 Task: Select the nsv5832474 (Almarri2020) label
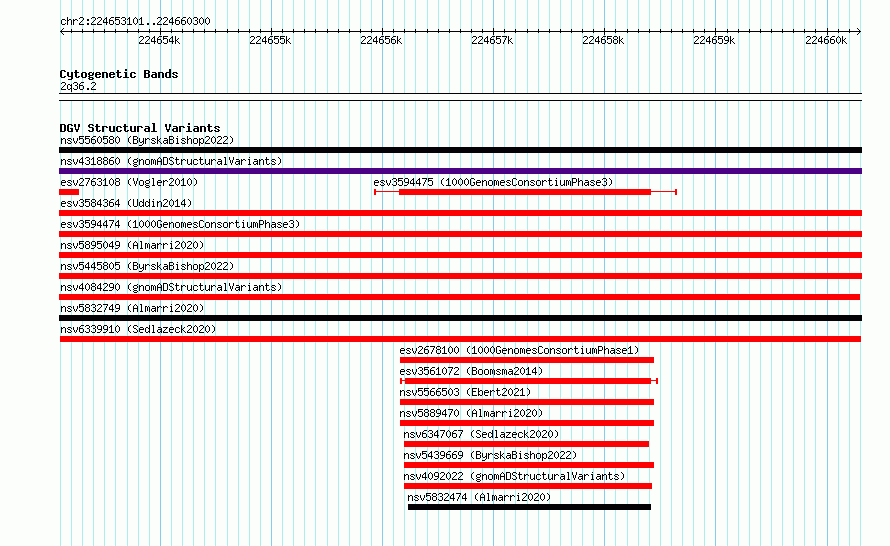coord(478,497)
